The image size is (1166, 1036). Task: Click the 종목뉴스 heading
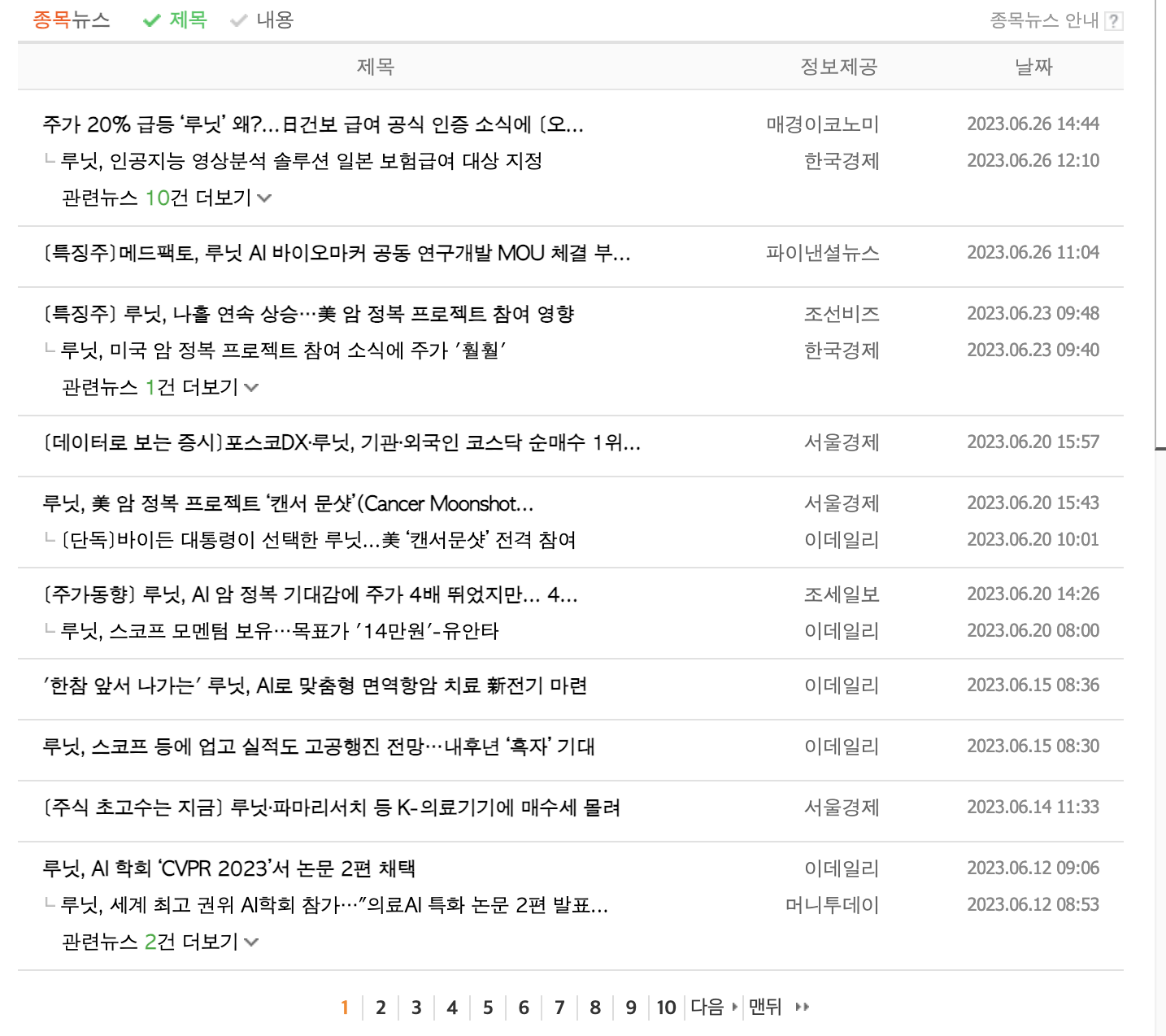[x=72, y=20]
